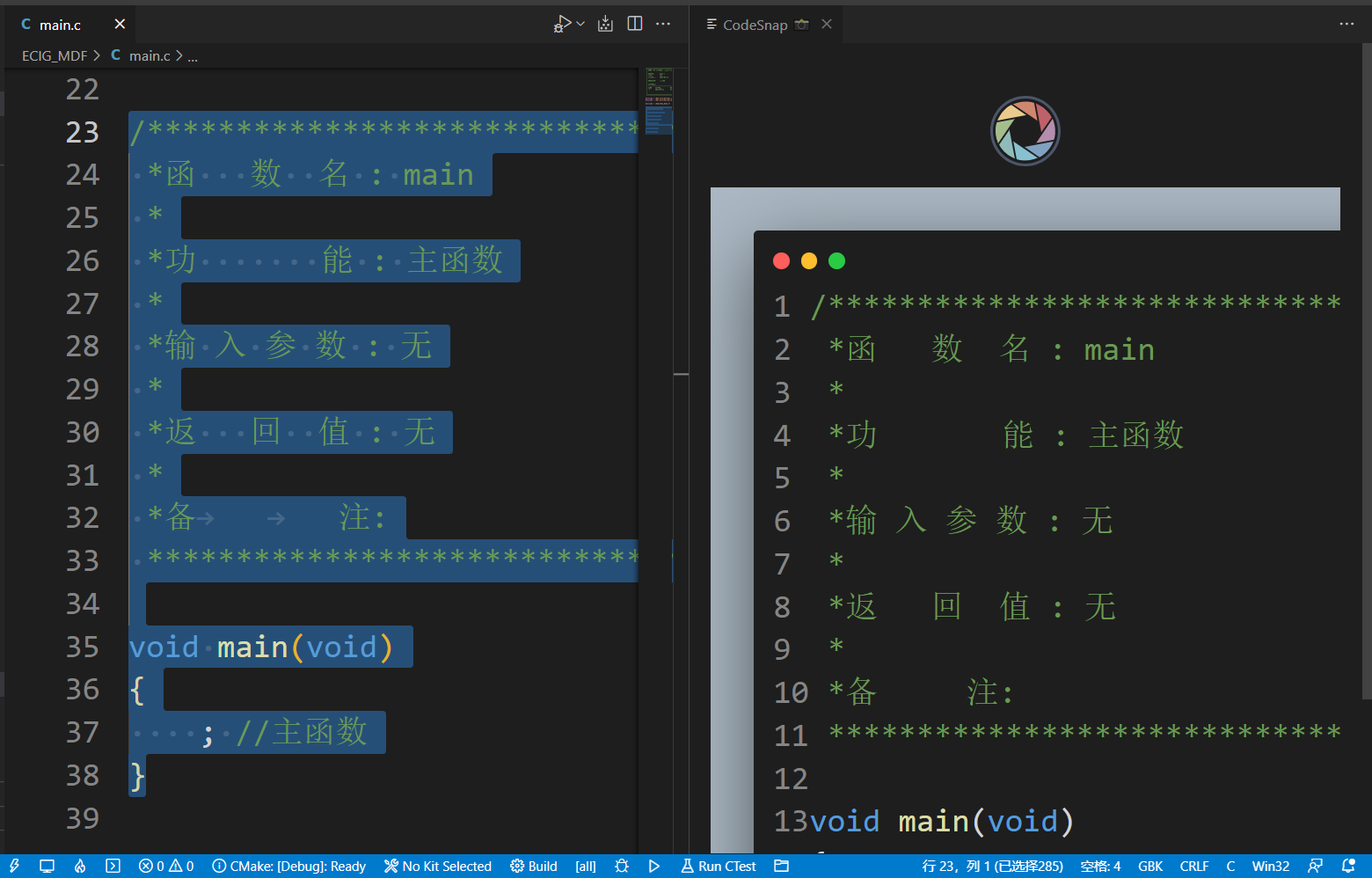Select a kit via No Kit Selected

438,866
